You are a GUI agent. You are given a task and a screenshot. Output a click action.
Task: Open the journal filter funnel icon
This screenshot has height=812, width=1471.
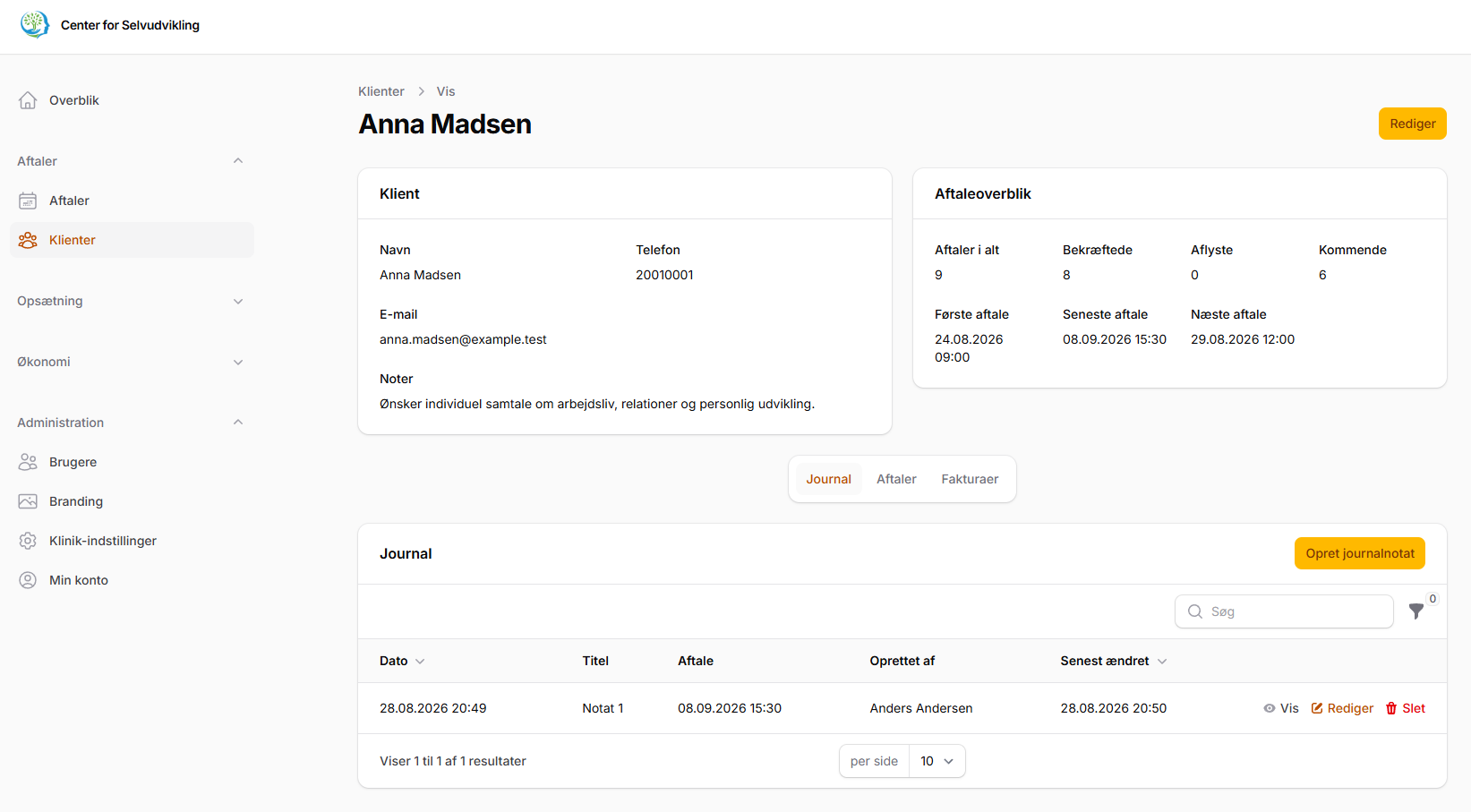point(1416,611)
